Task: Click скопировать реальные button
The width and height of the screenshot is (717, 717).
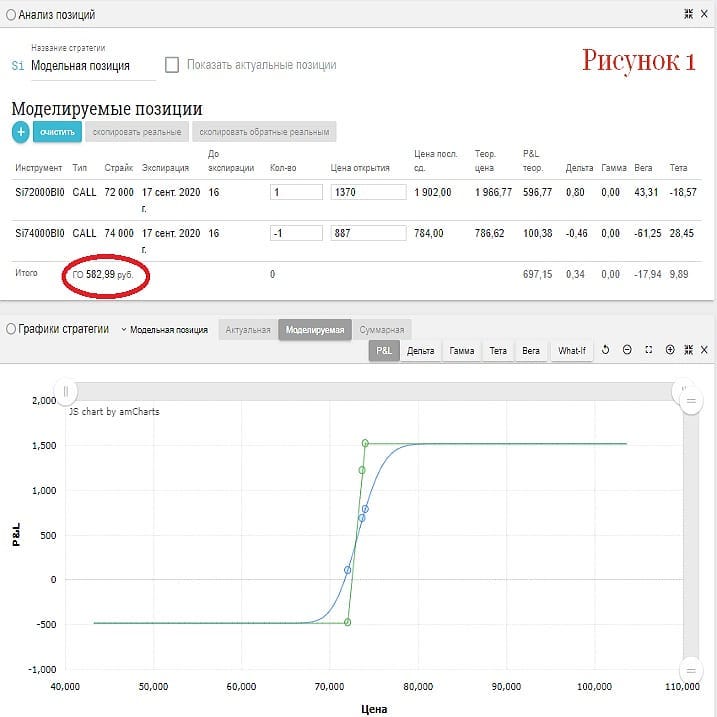Action: (x=137, y=132)
